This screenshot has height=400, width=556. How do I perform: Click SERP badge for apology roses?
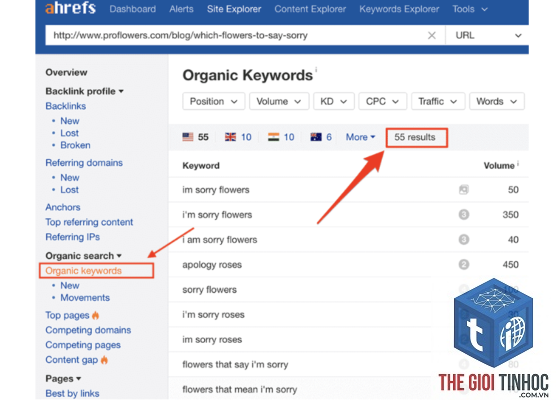click(x=463, y=265)
